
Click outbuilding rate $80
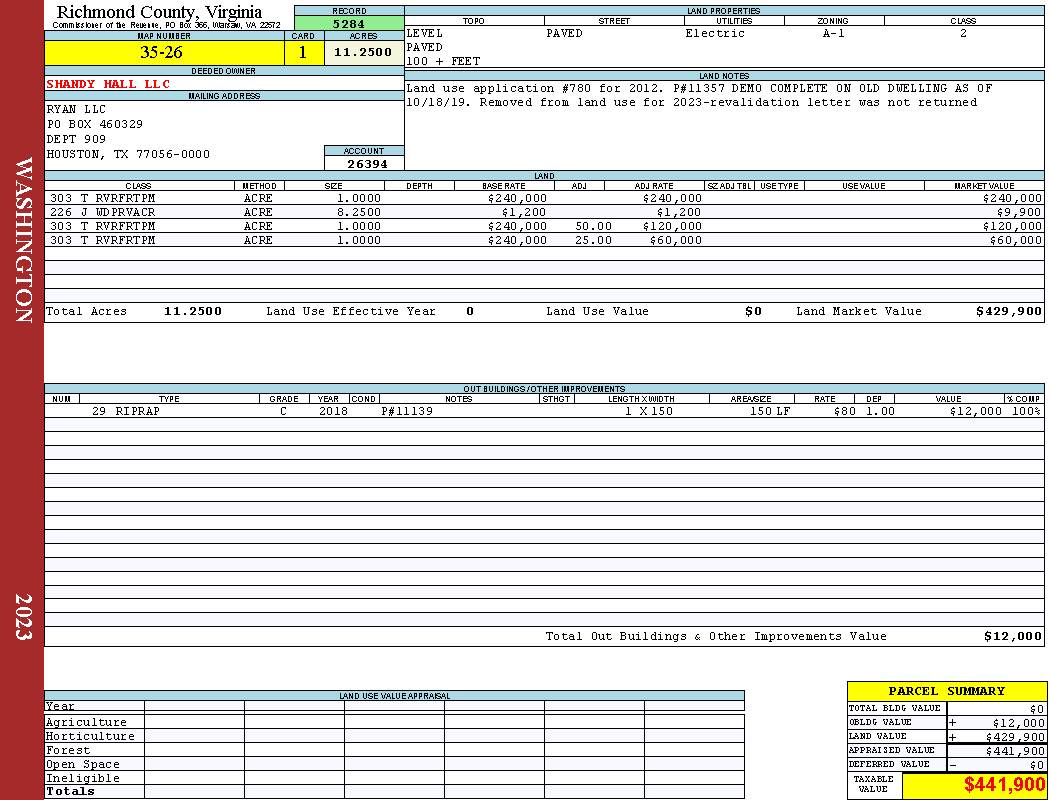(x=845, y=411)
